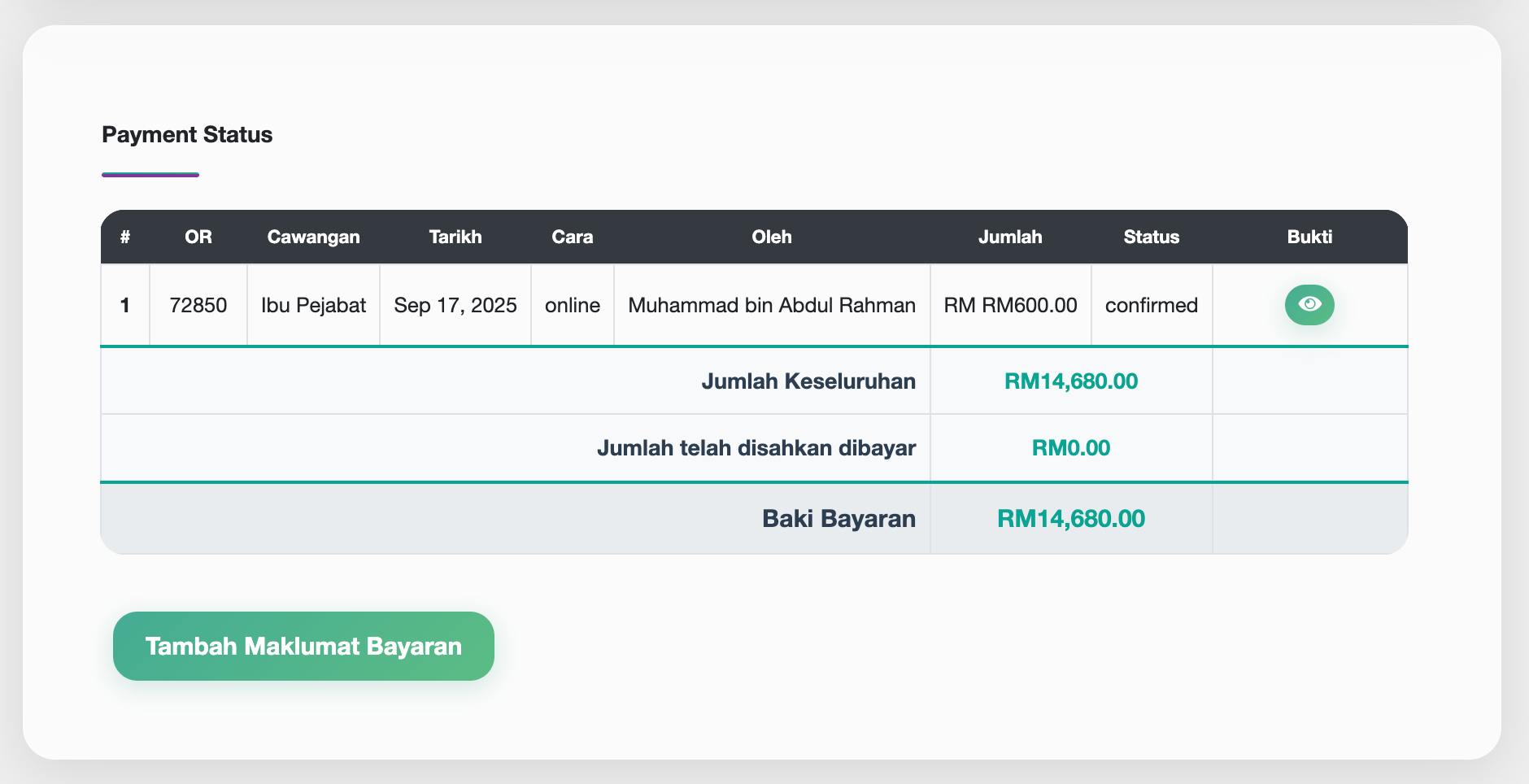This screenshot has height=784, width=1529.
Task: Select the Oleh column header
Action: tap(771, 237)
